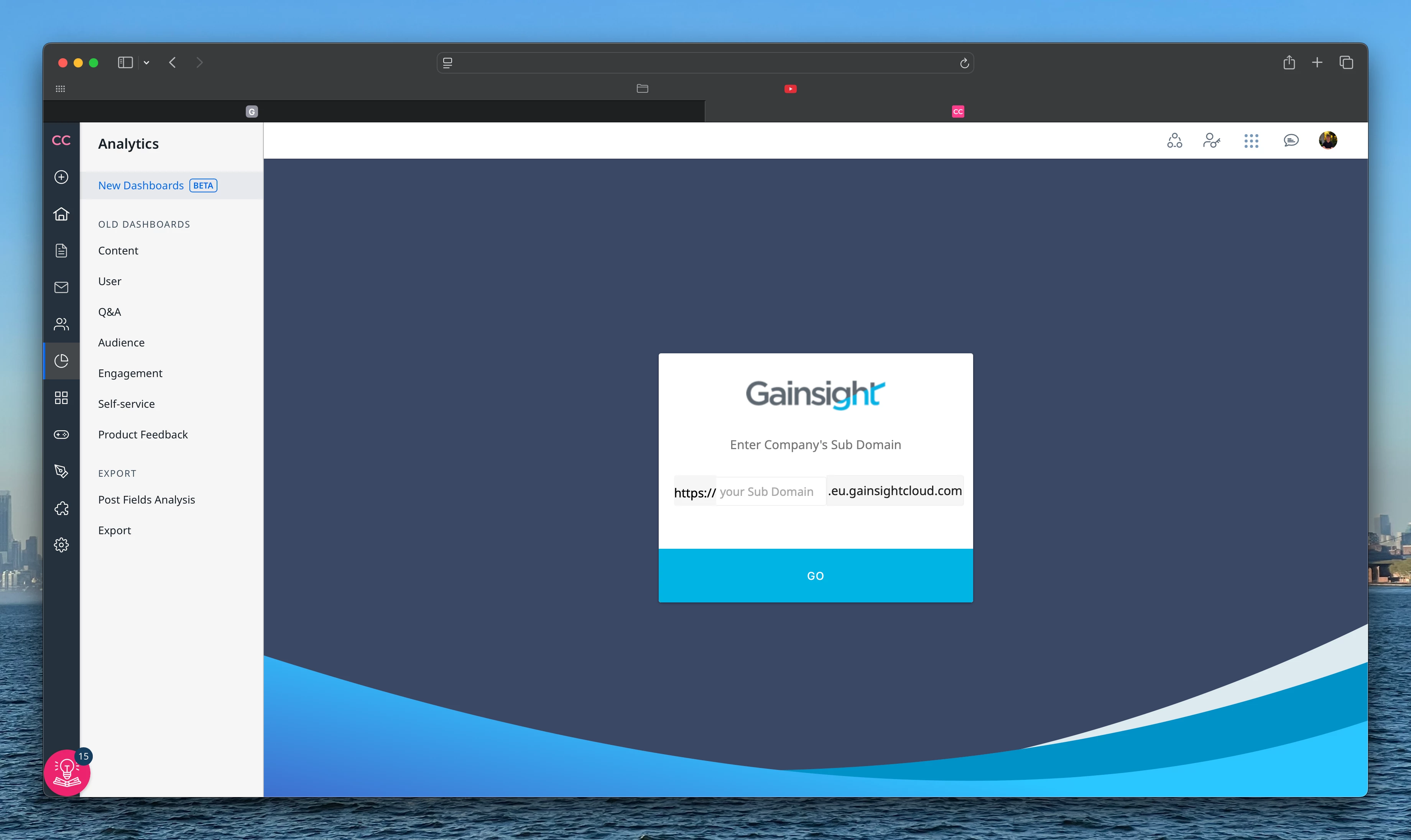Open the users icon in left rail

coord(61,324)
